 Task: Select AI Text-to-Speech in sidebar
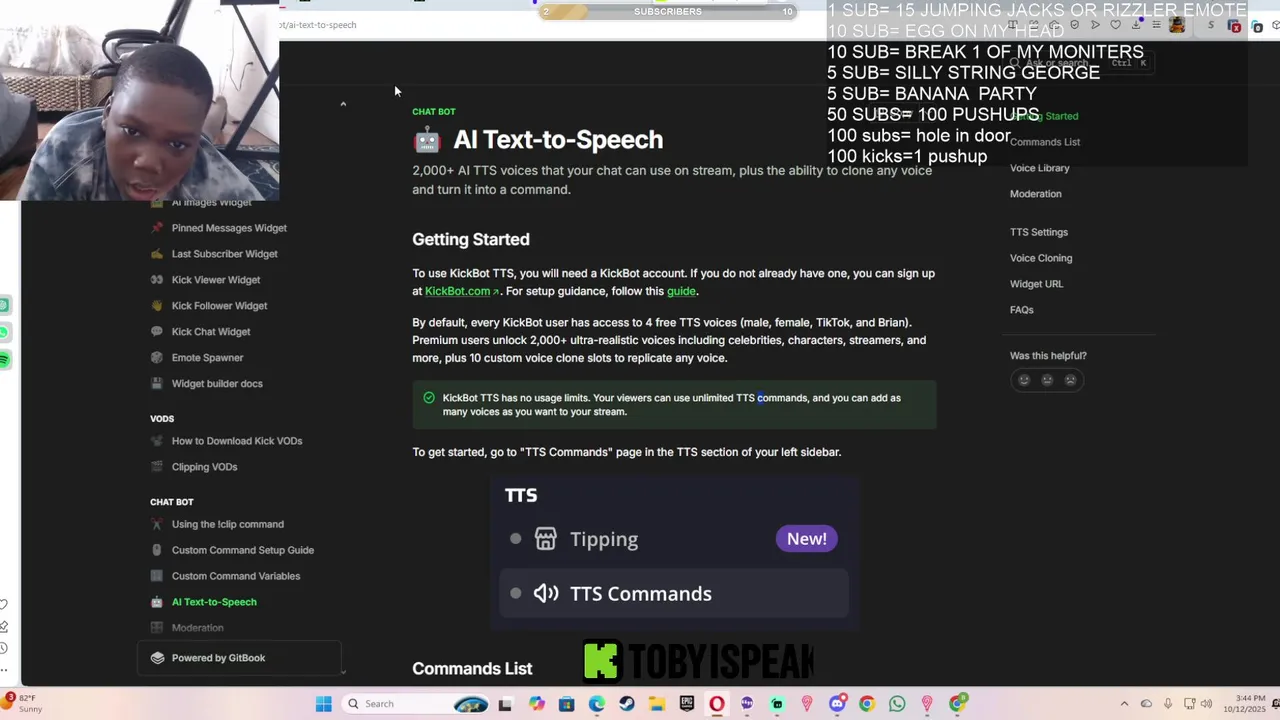(214, 602)
